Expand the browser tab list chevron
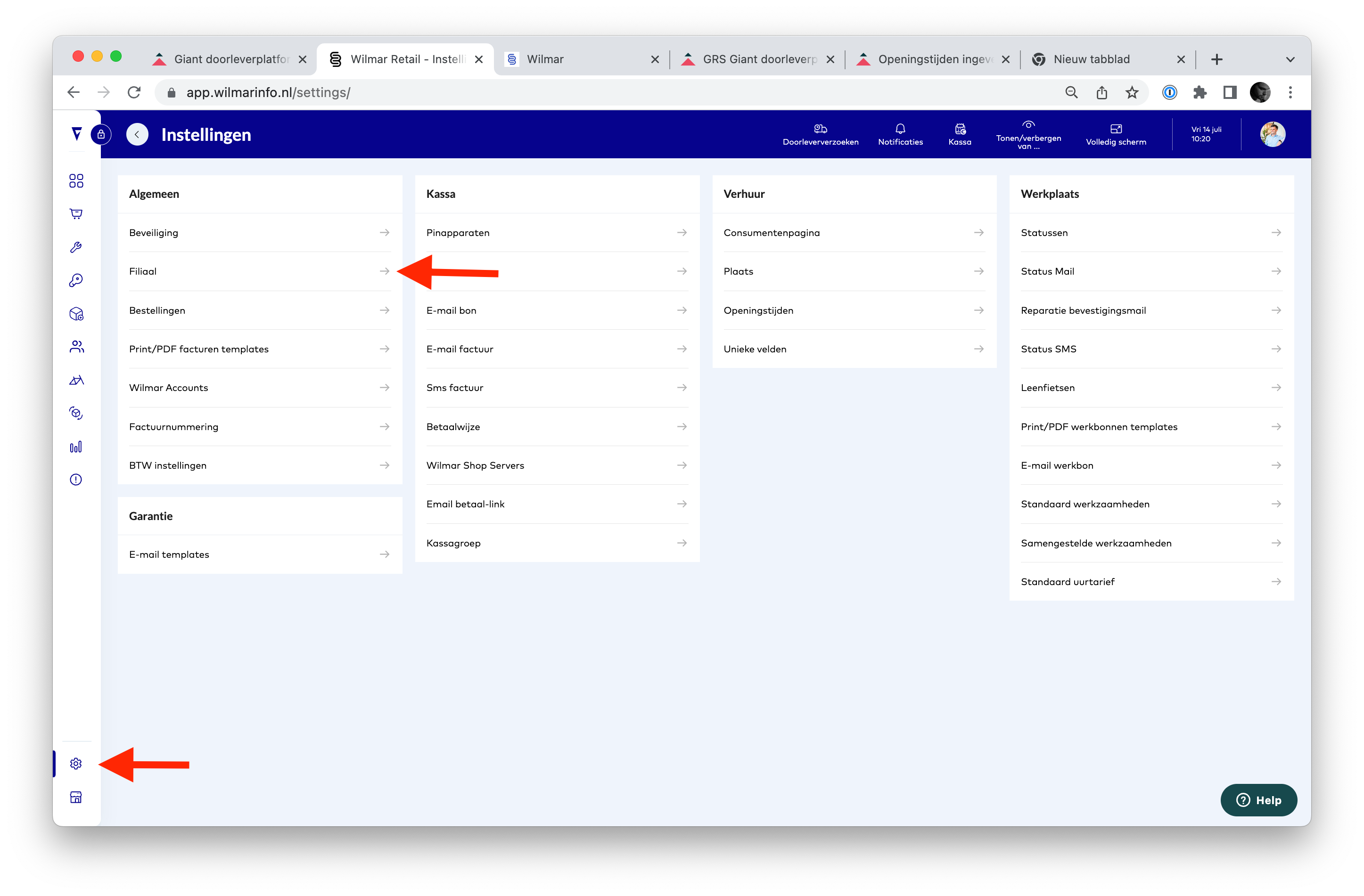 1290,59
